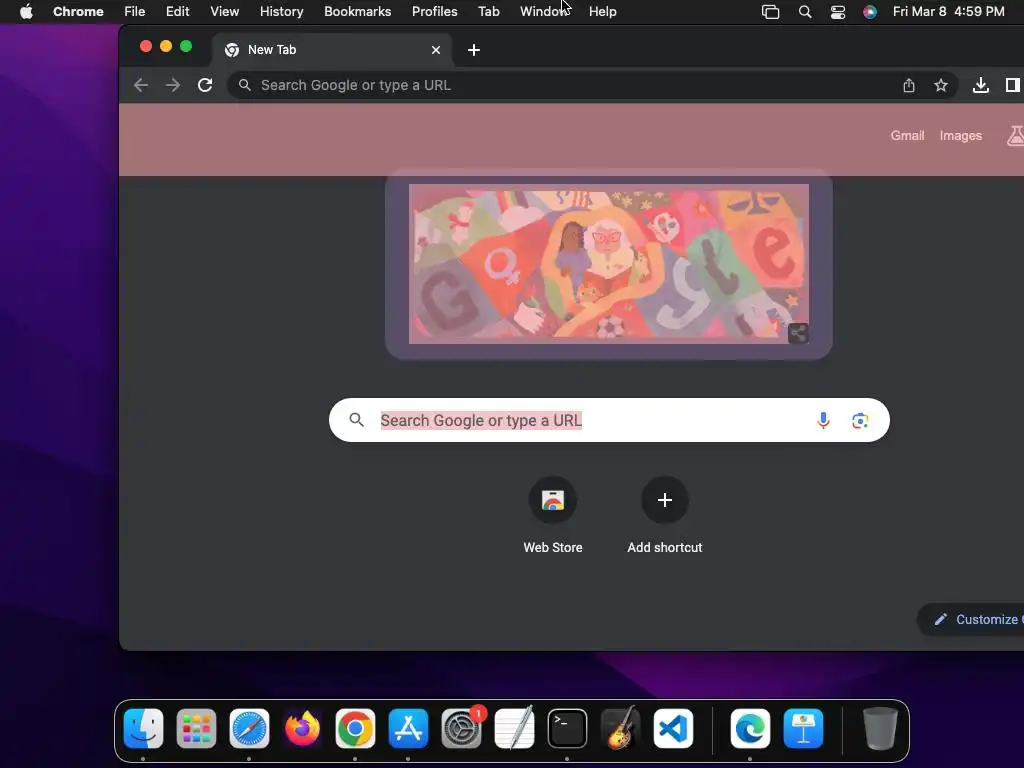Launch Microsoft Edge from the Dock
The width and height of the screenshot is (1024, 768).
[750, 728]
